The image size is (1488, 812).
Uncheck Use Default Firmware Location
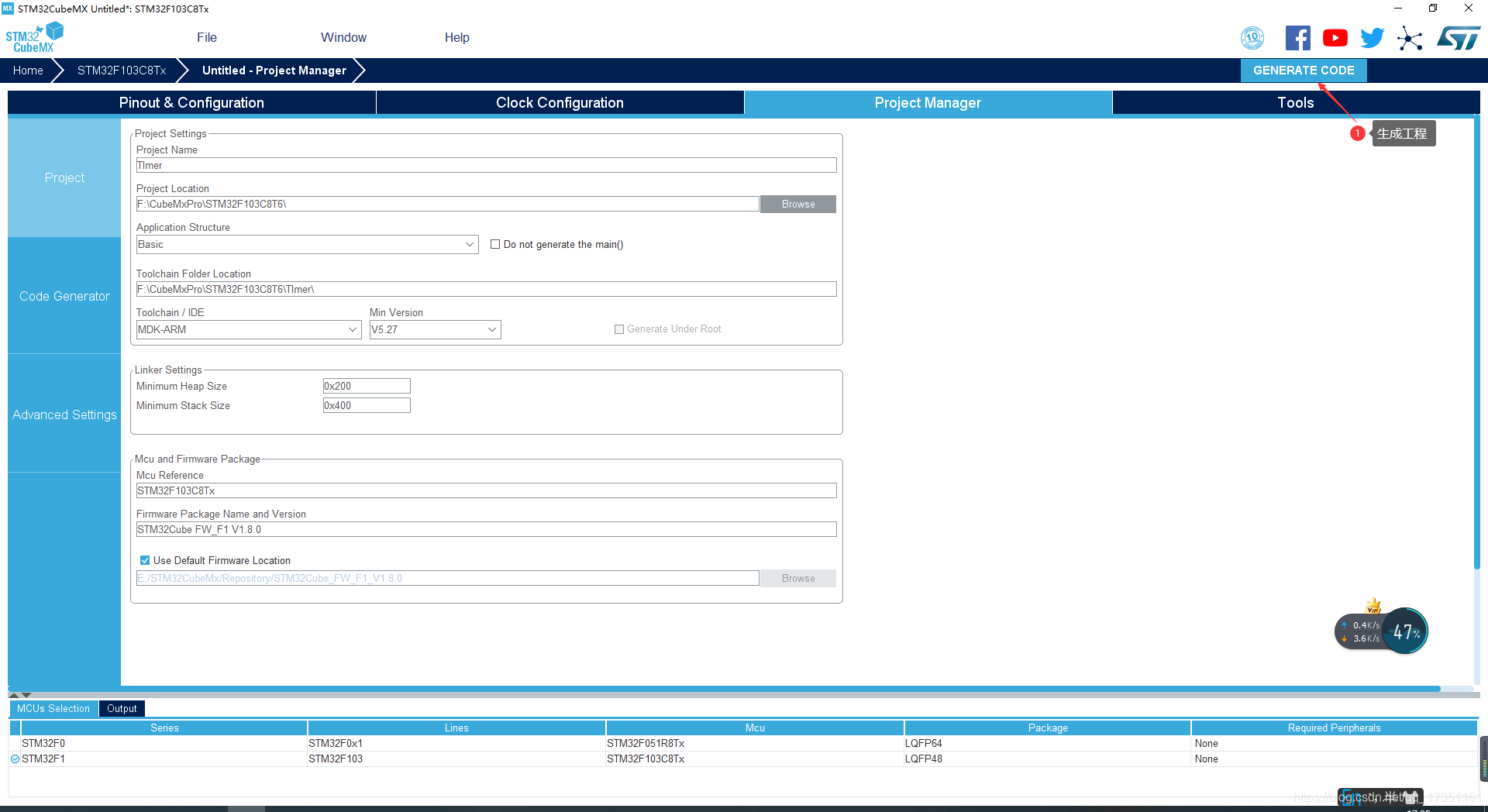point(145,560)
